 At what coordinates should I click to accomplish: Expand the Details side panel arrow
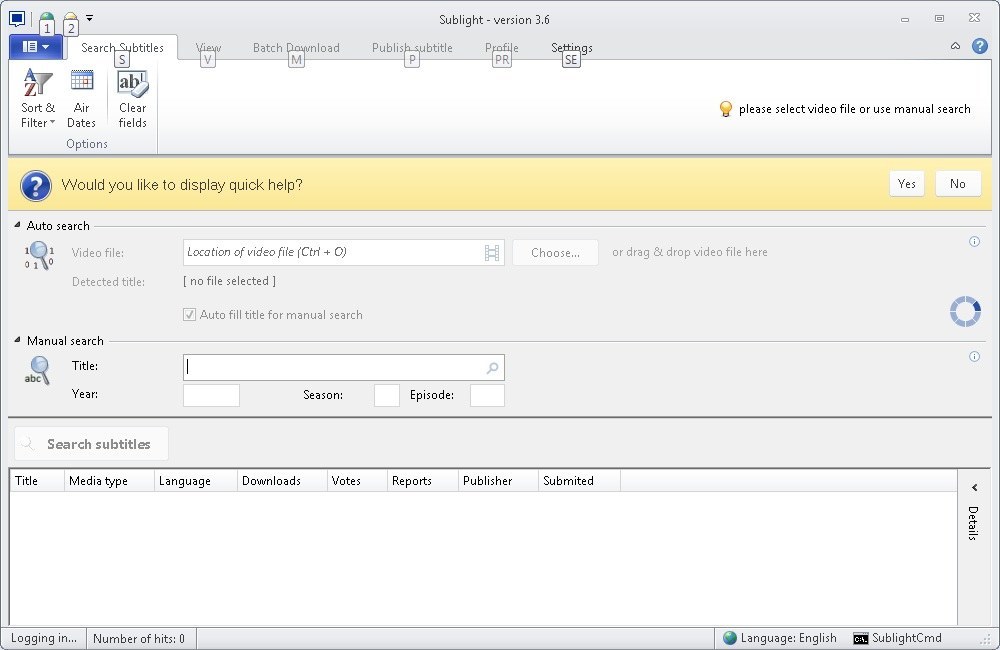click(x=974, y=487)
